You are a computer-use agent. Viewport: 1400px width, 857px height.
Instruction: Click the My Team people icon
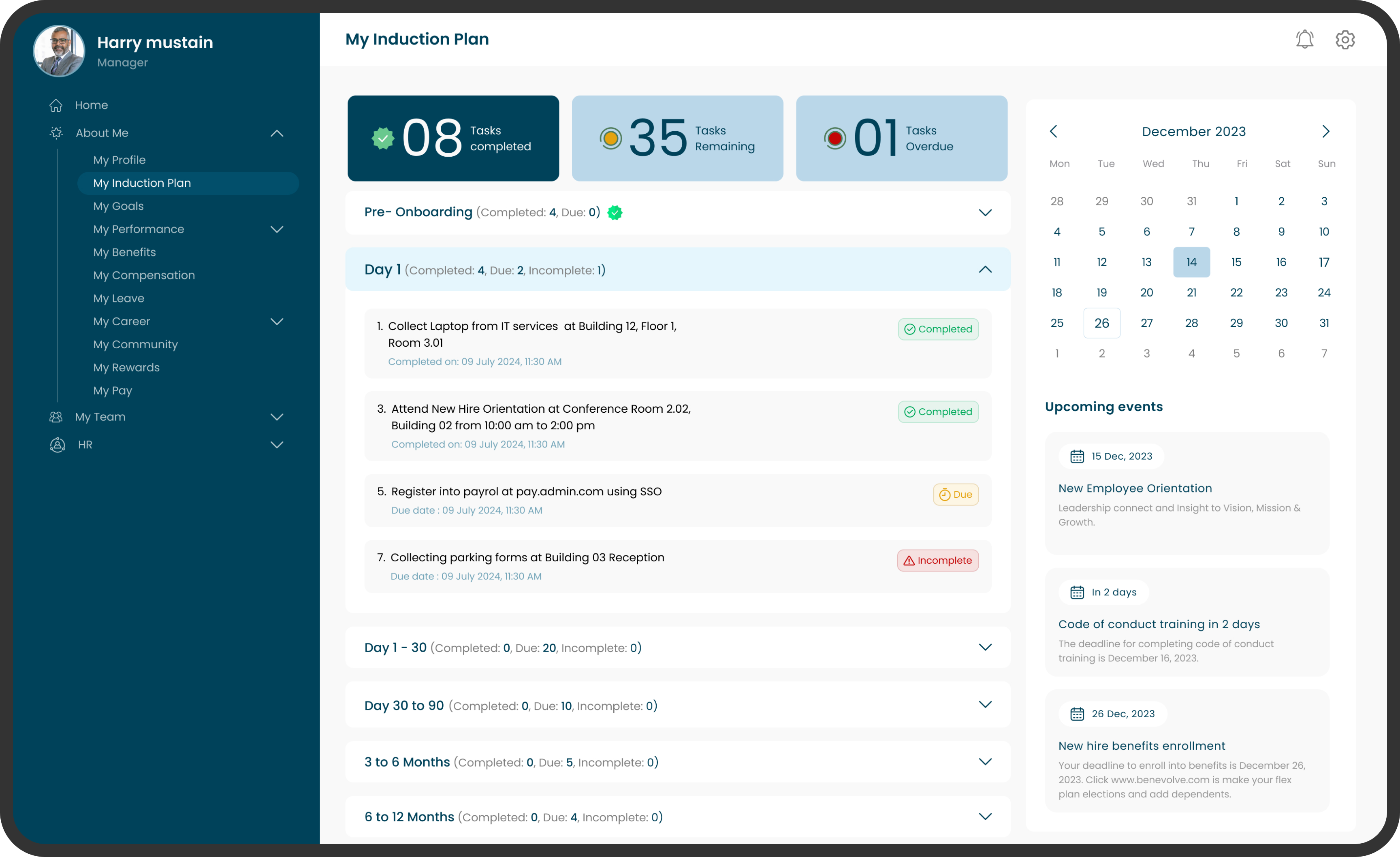[x=55, y=417]
